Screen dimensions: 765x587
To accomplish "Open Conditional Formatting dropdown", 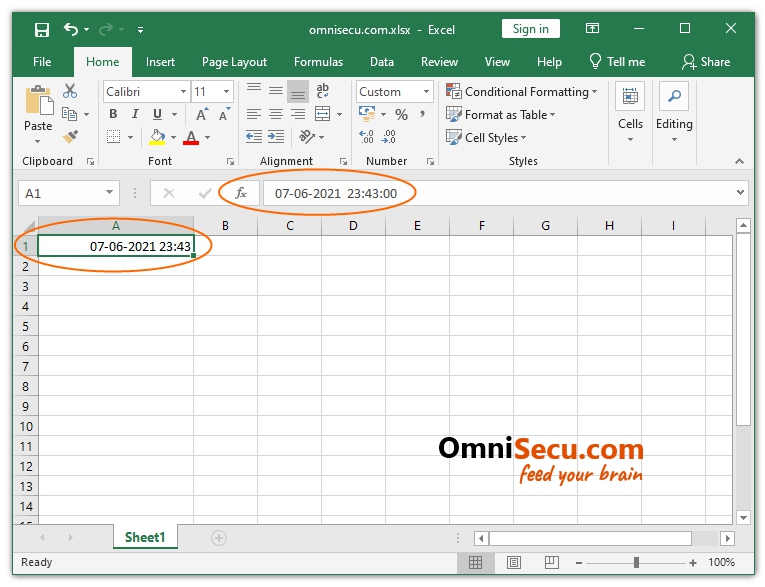I will (522, 92).
